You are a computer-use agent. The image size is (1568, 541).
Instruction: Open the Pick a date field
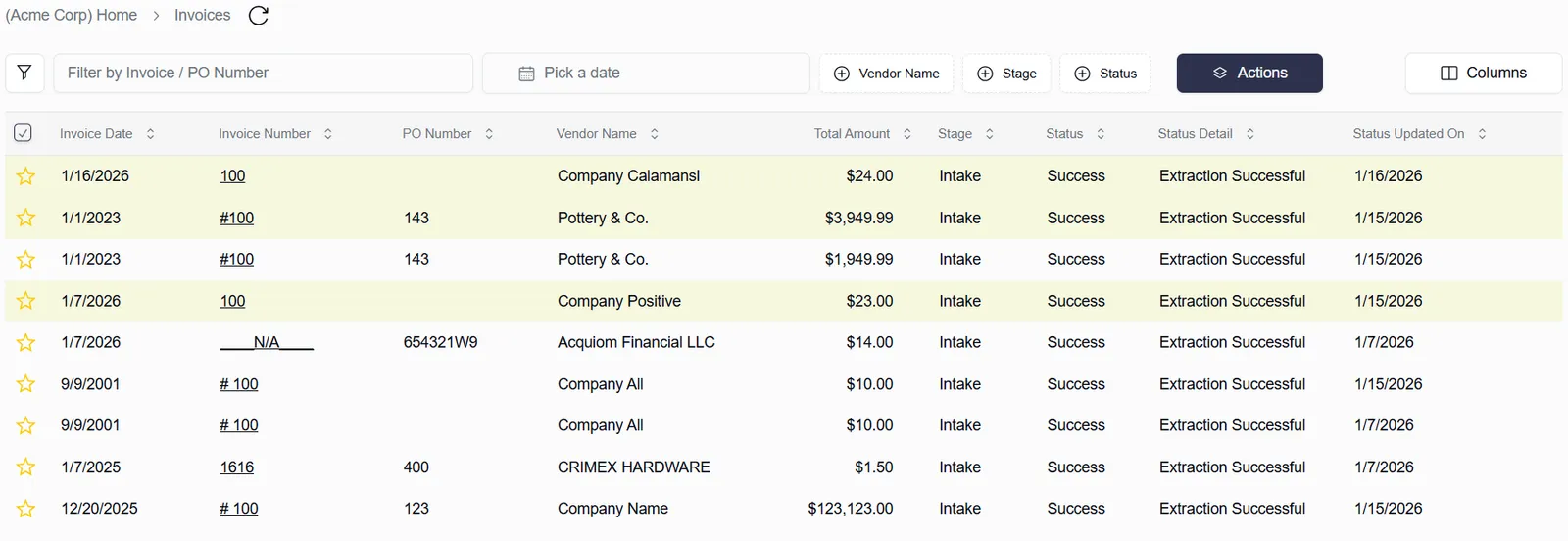point(646,74)
